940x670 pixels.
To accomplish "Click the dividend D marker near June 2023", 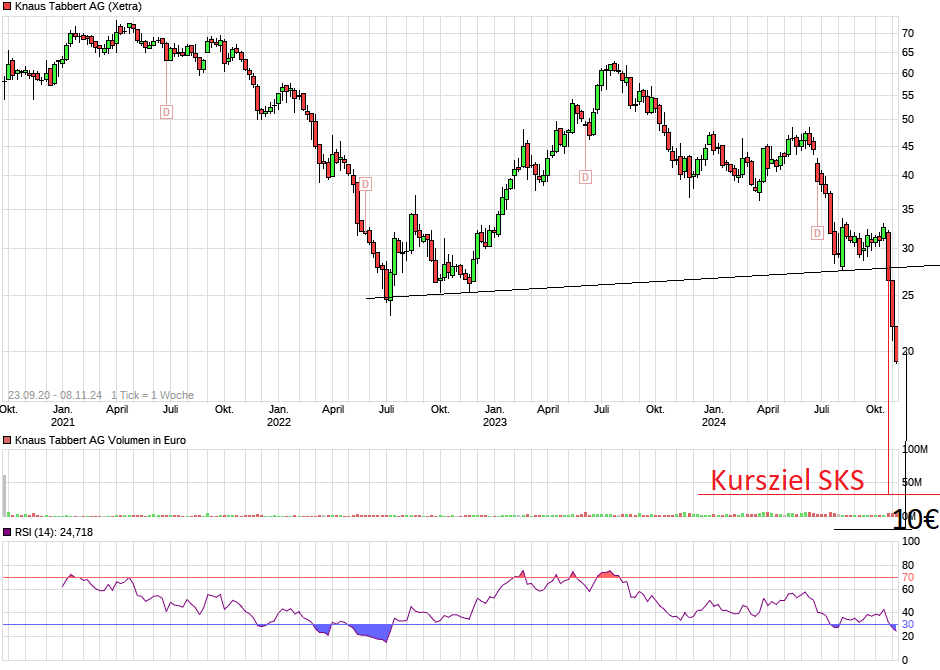I will pyautogui.click(x=586, y=177).
